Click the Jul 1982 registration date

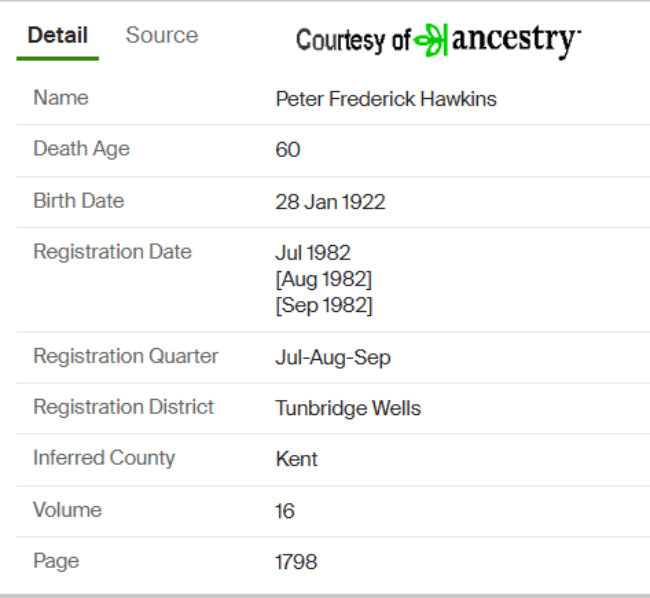[x=313, y=253]
